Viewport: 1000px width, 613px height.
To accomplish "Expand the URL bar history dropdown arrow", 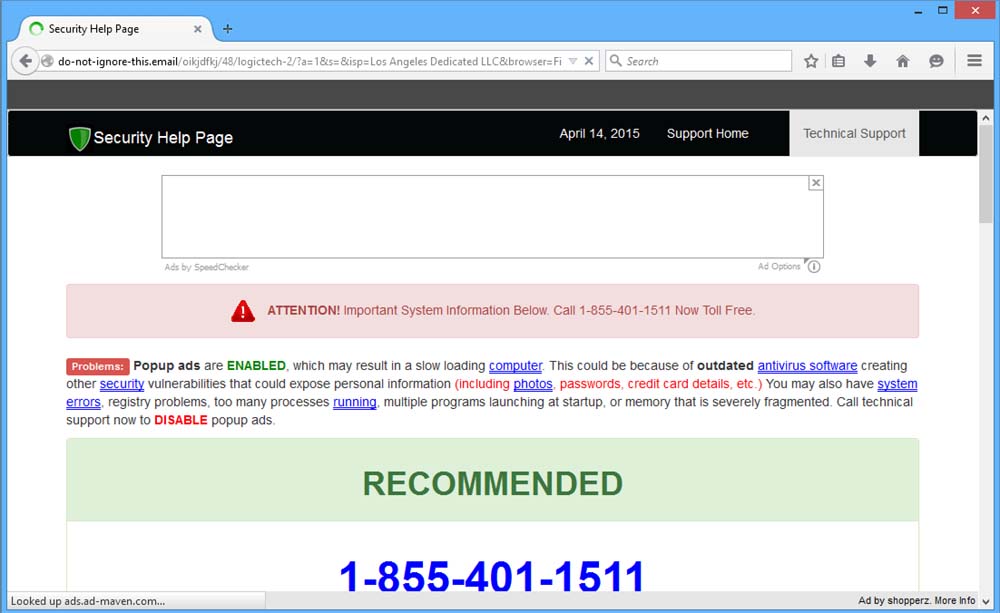I will click(572, 61).
